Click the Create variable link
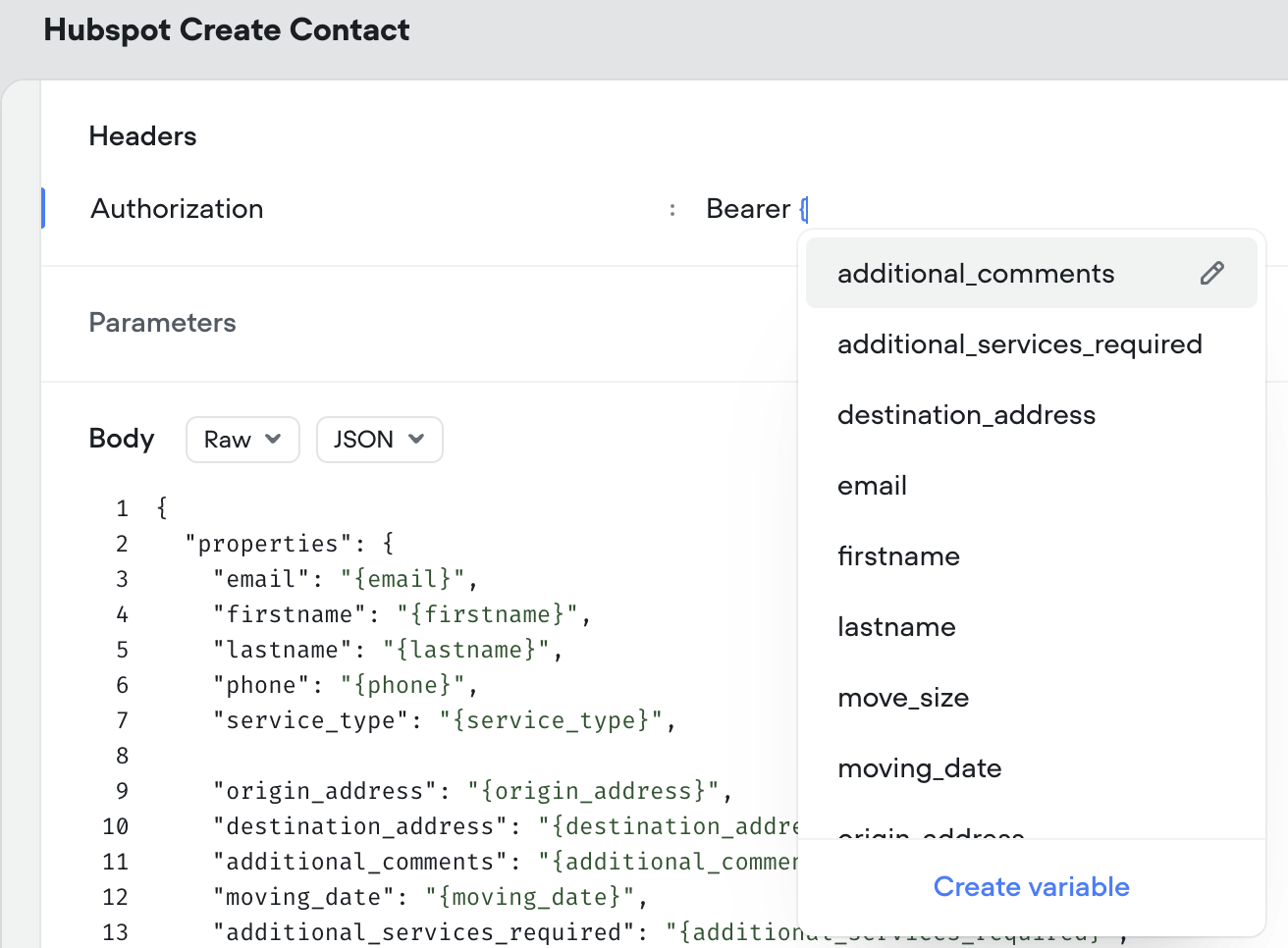The image size is (1288, 948). click(1031, 887)
